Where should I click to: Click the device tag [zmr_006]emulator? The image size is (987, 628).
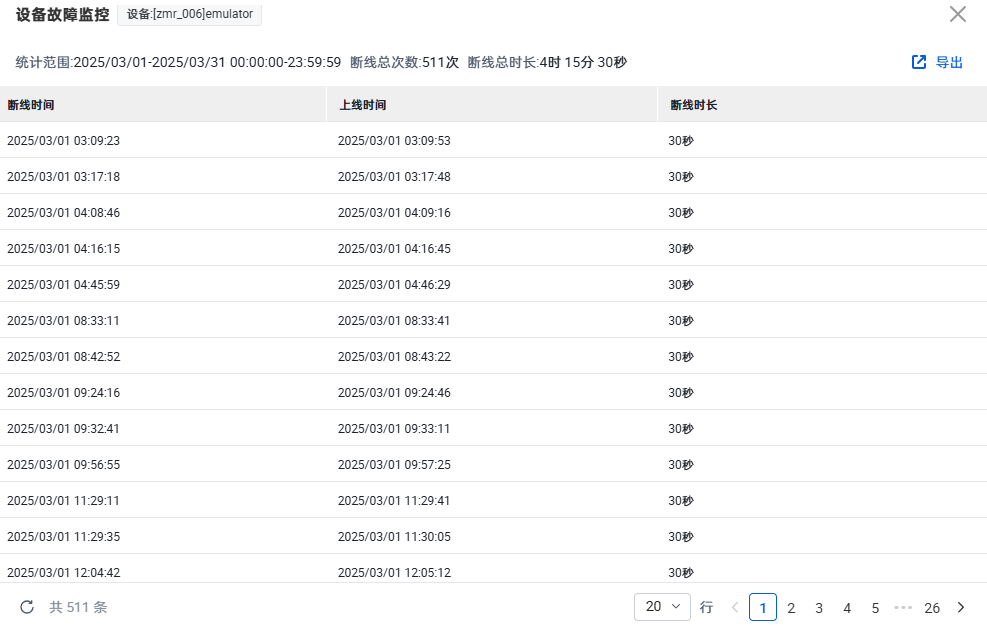coord(189,14)
